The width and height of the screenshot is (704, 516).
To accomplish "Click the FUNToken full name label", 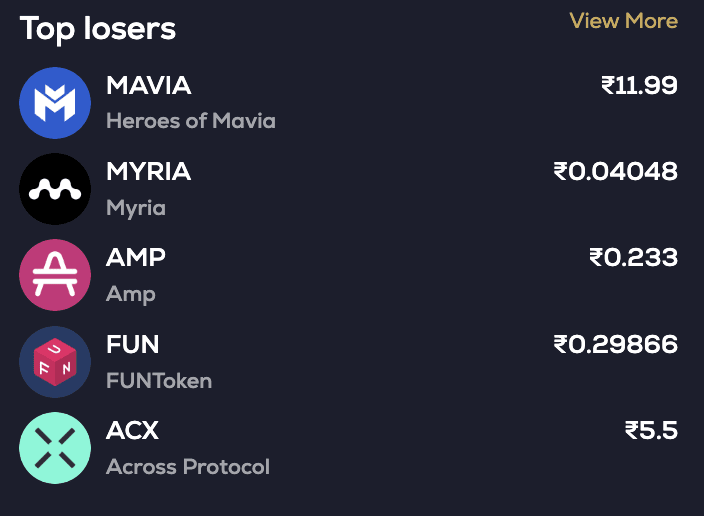I will 159,381.
